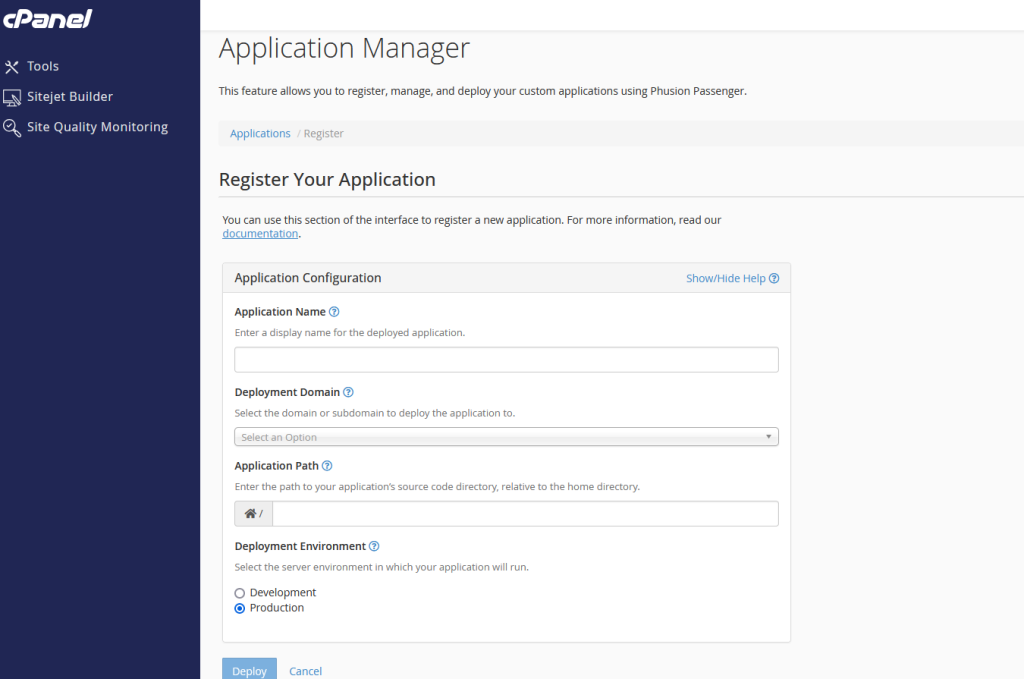
Task: Open Tools from the sidebar menu
Action: [43, 67]
